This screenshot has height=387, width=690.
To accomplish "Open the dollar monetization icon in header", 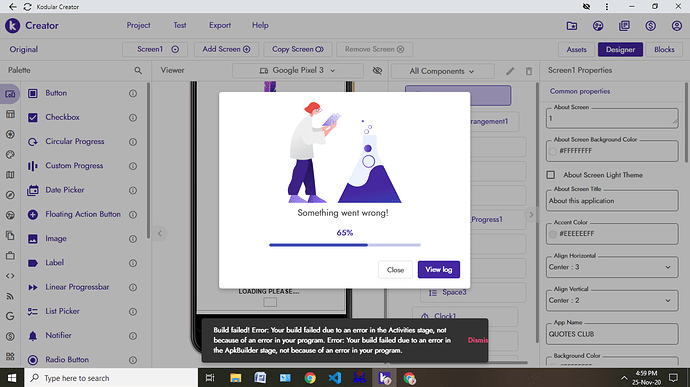I will click(650, 26).
